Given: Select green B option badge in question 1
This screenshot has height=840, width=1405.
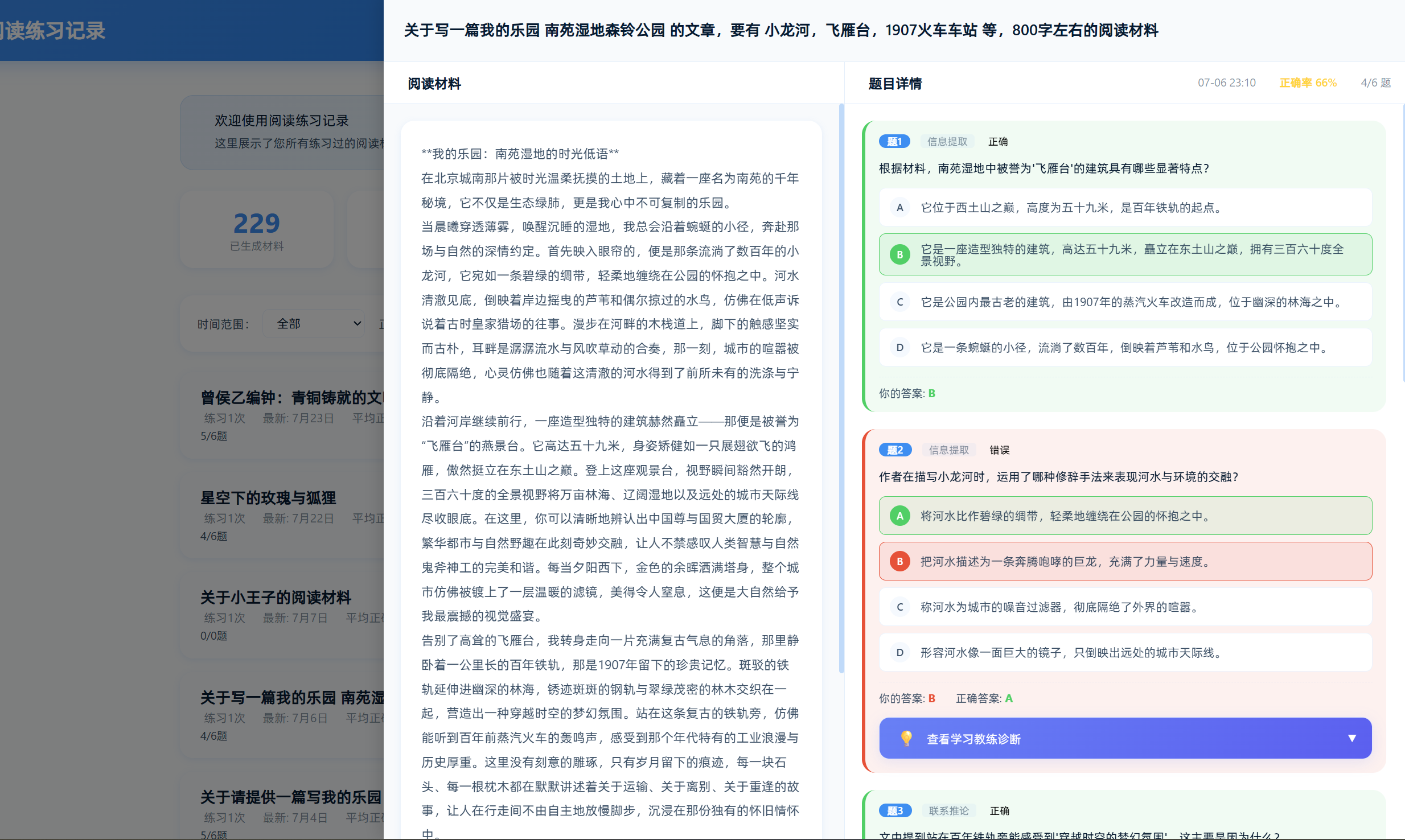Looking at the screenshot, I should point(899,255).
